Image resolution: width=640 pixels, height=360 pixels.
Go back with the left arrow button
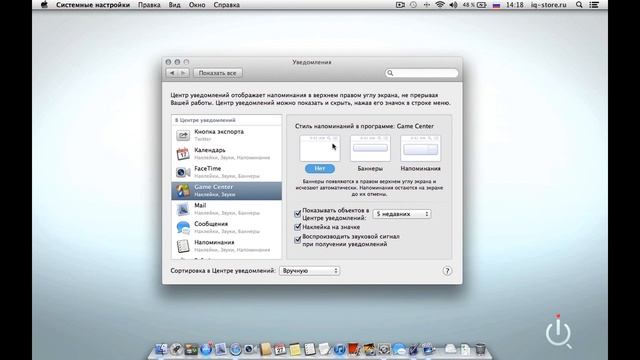click(172, 73)
